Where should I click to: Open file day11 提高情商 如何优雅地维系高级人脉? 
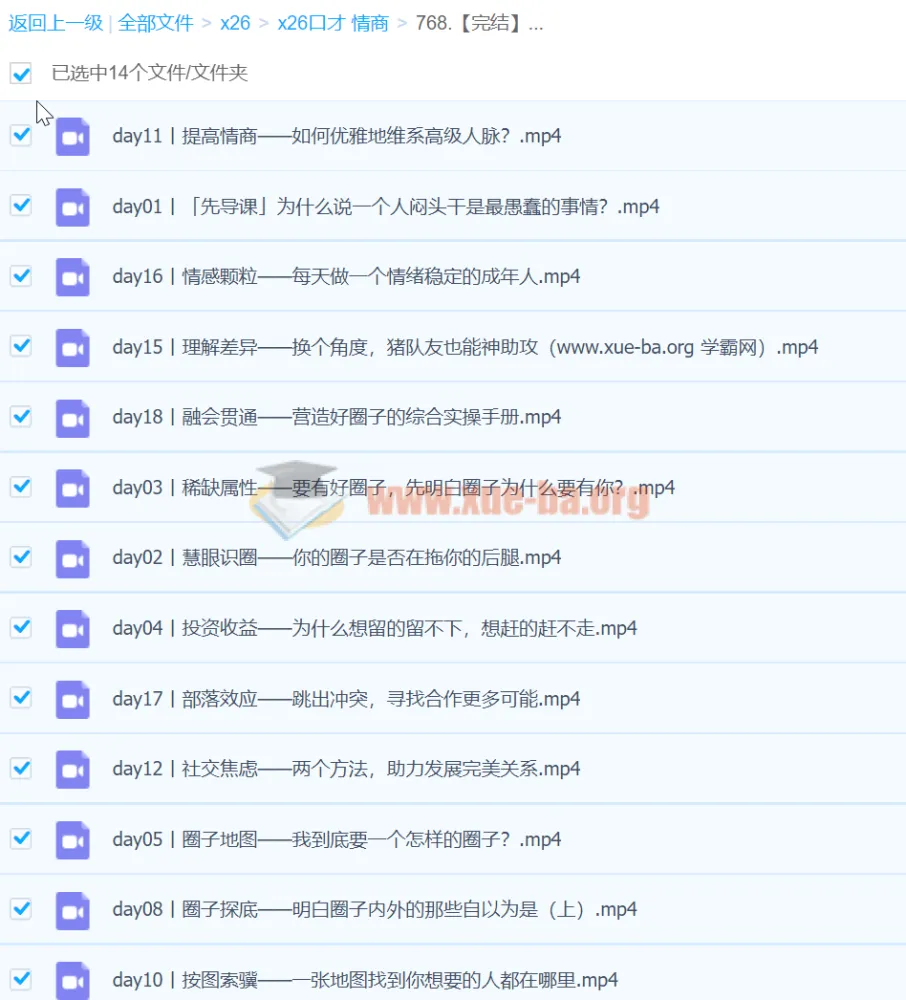(337, 136)
